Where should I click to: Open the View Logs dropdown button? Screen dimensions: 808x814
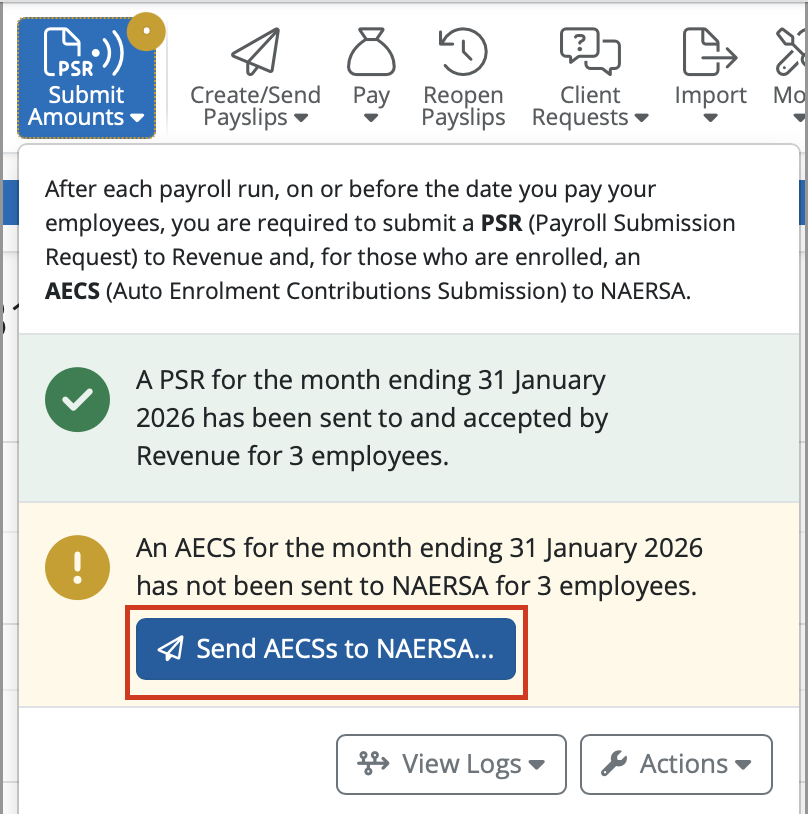pyautogui.click(x=451, y=764)
